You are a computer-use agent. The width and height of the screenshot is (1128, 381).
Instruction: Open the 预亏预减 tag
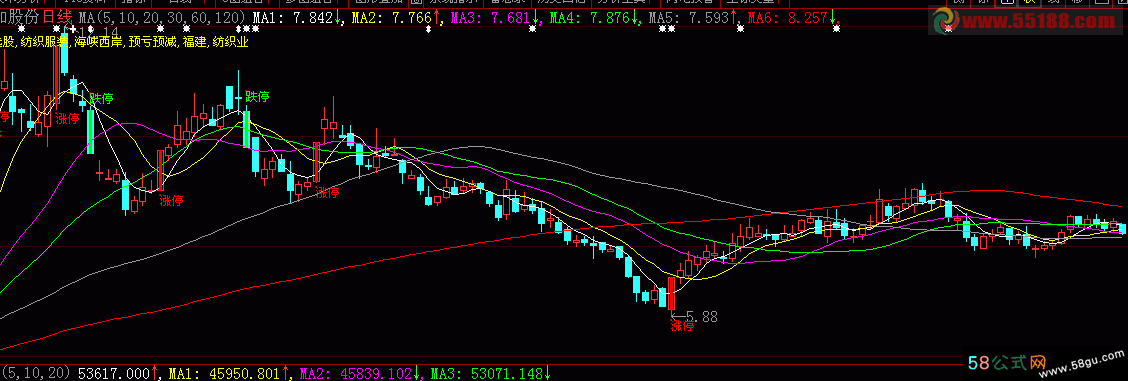tap(152, 42)
